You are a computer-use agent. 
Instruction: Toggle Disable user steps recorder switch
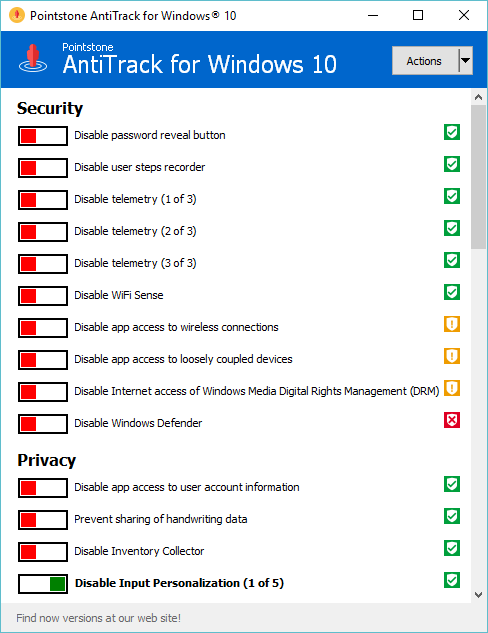[43, 168]
